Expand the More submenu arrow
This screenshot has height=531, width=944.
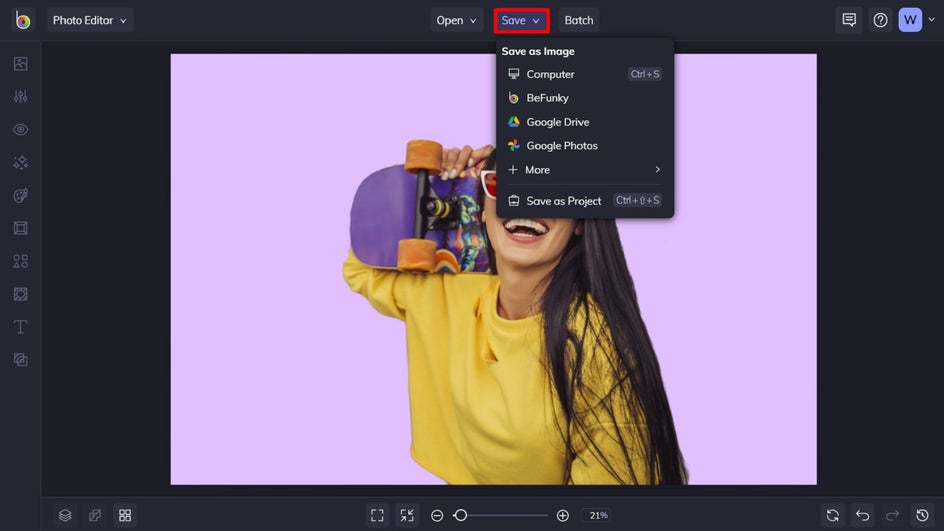click(x=657, y=170)
